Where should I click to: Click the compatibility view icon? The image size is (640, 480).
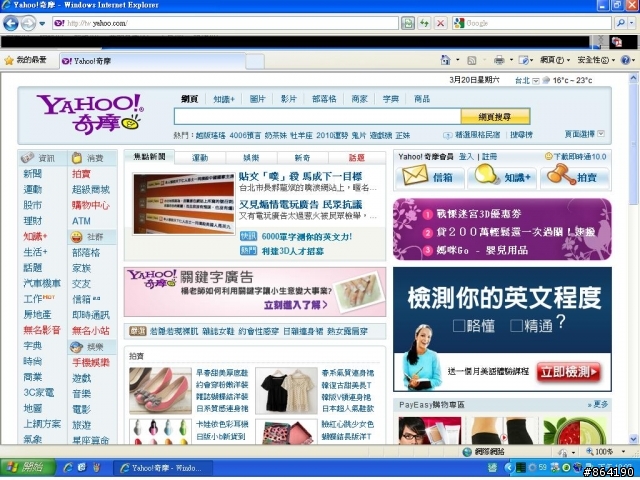tap(407, 23)
